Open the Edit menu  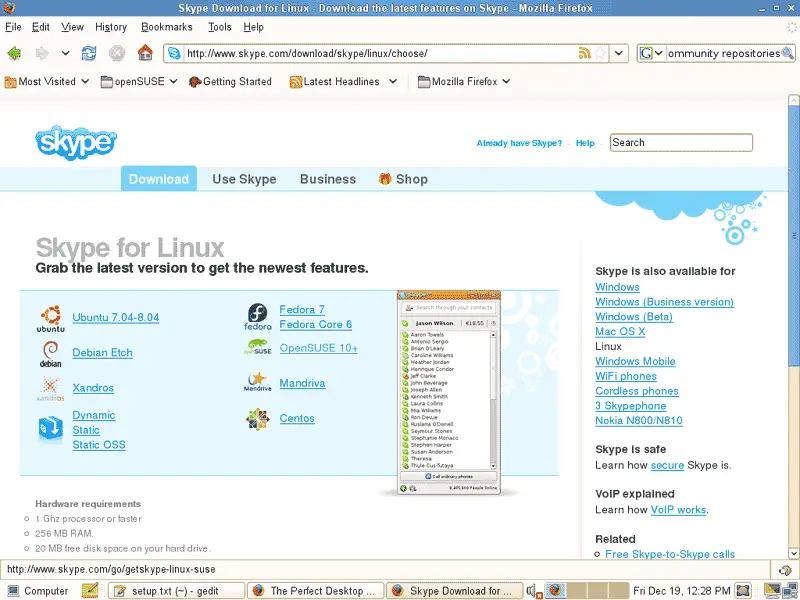click(41, 27)
